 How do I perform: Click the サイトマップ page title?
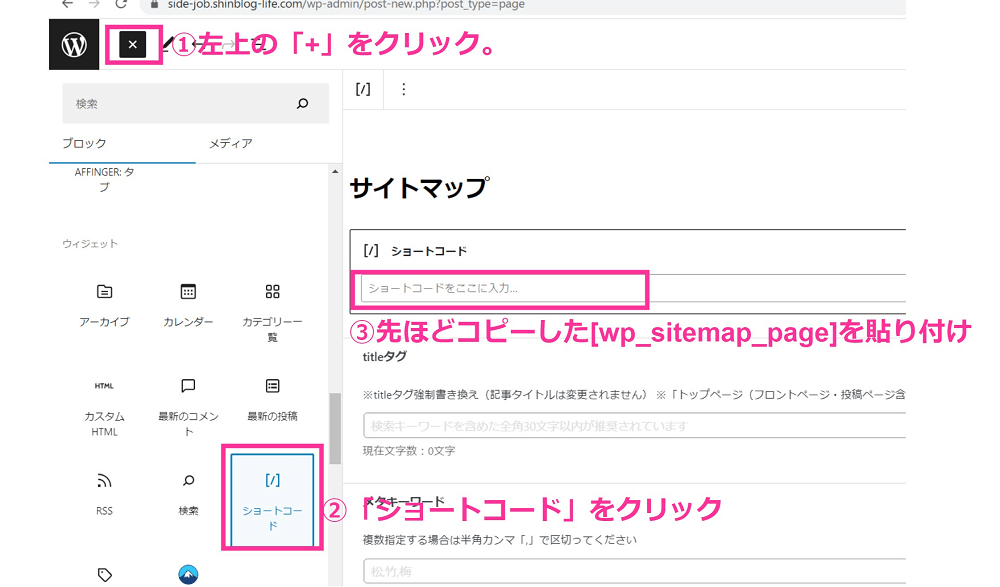click(420, 188)
